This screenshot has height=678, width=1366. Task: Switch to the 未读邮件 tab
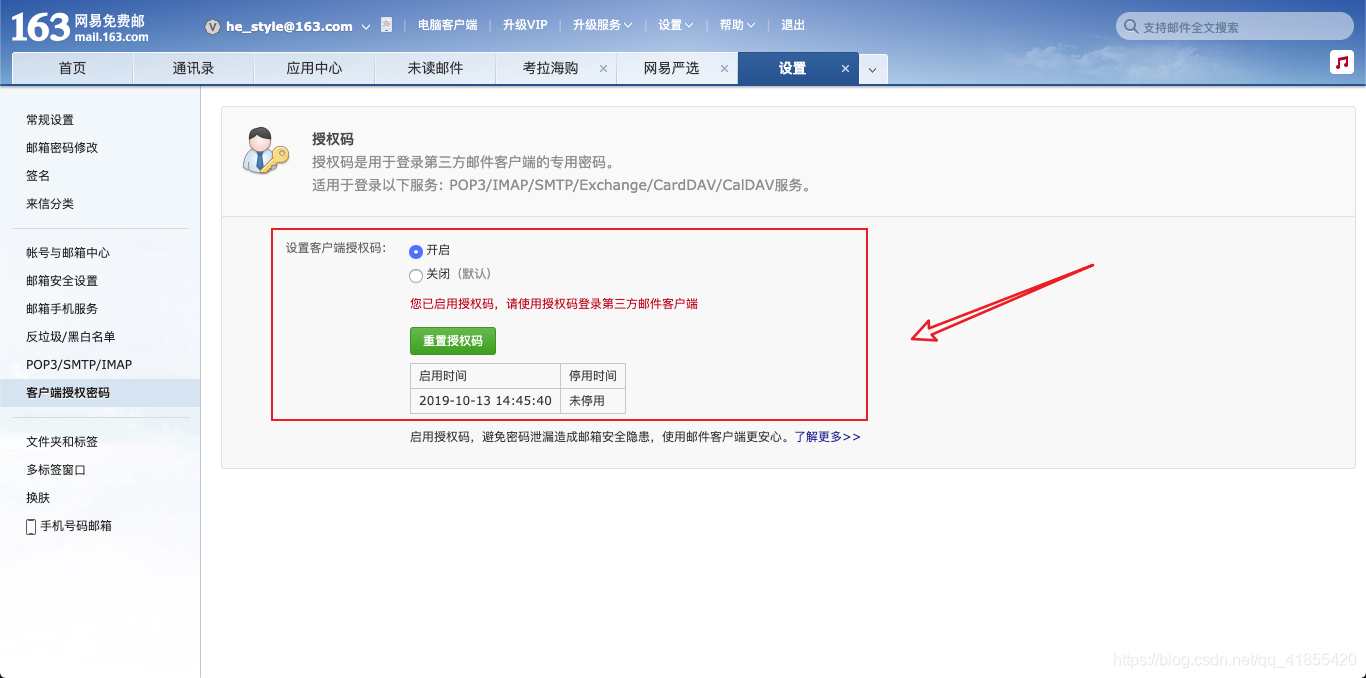coord(435,67)
